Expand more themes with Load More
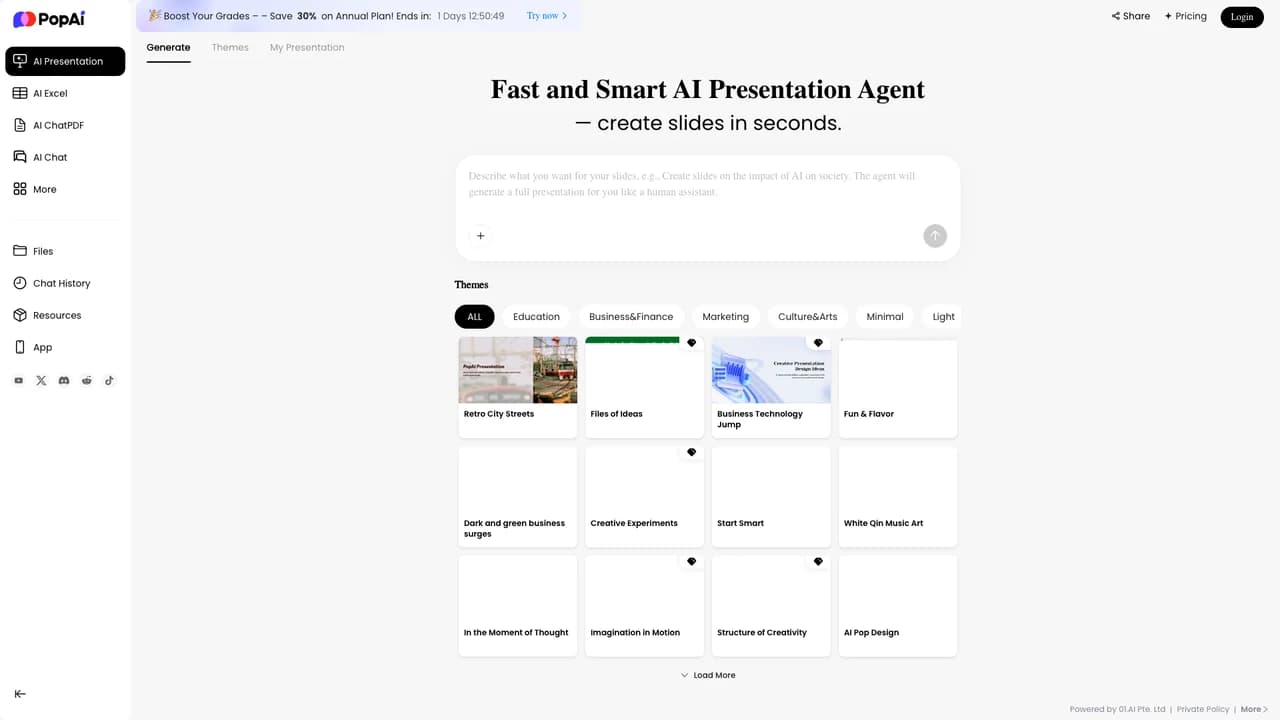The image size is (1280, 720). point(707,675)
